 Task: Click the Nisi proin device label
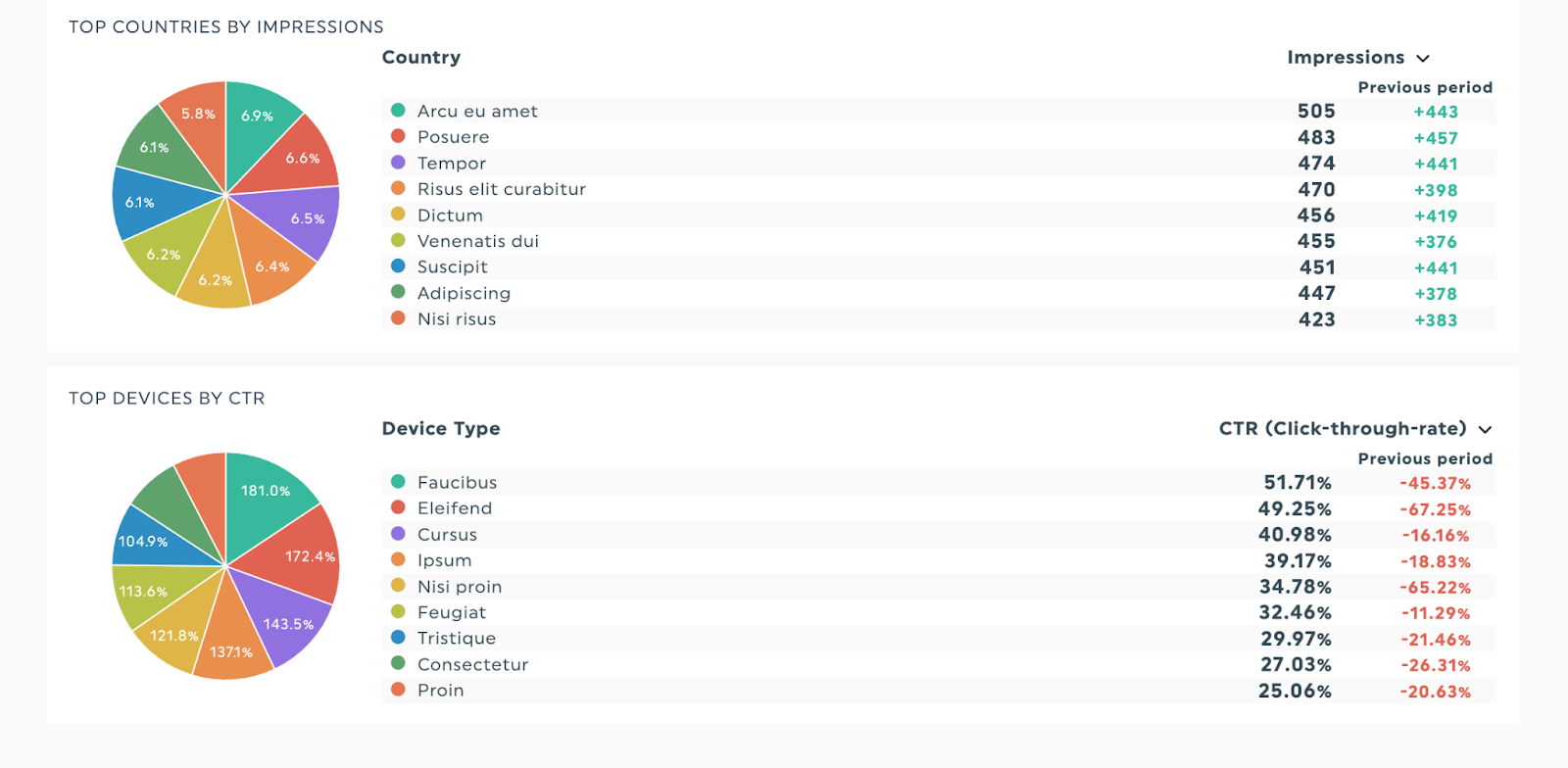(x=459, y=587)
